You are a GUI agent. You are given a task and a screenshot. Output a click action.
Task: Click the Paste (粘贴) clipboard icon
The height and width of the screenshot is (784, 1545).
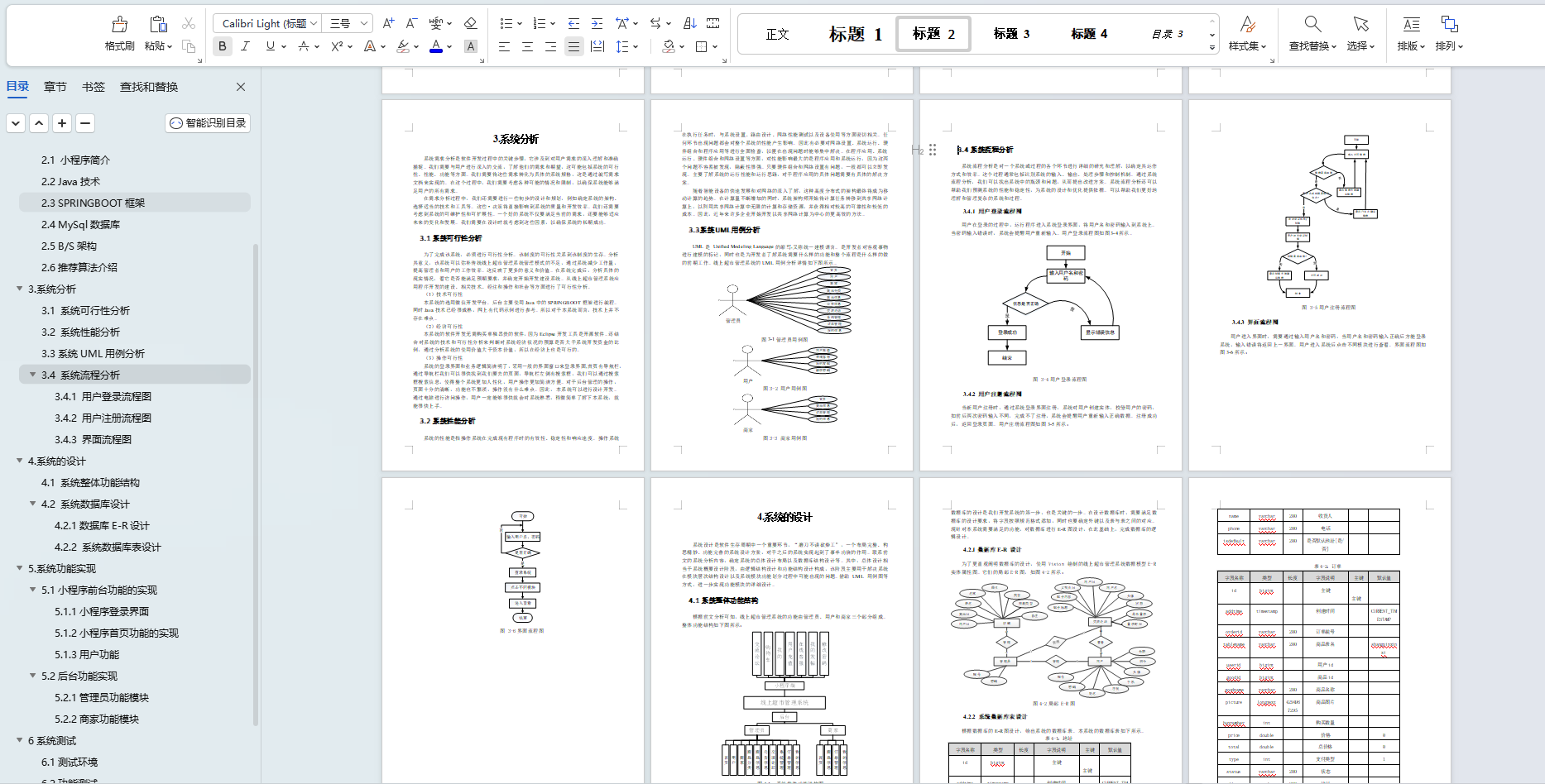click(x=158, y=24)
